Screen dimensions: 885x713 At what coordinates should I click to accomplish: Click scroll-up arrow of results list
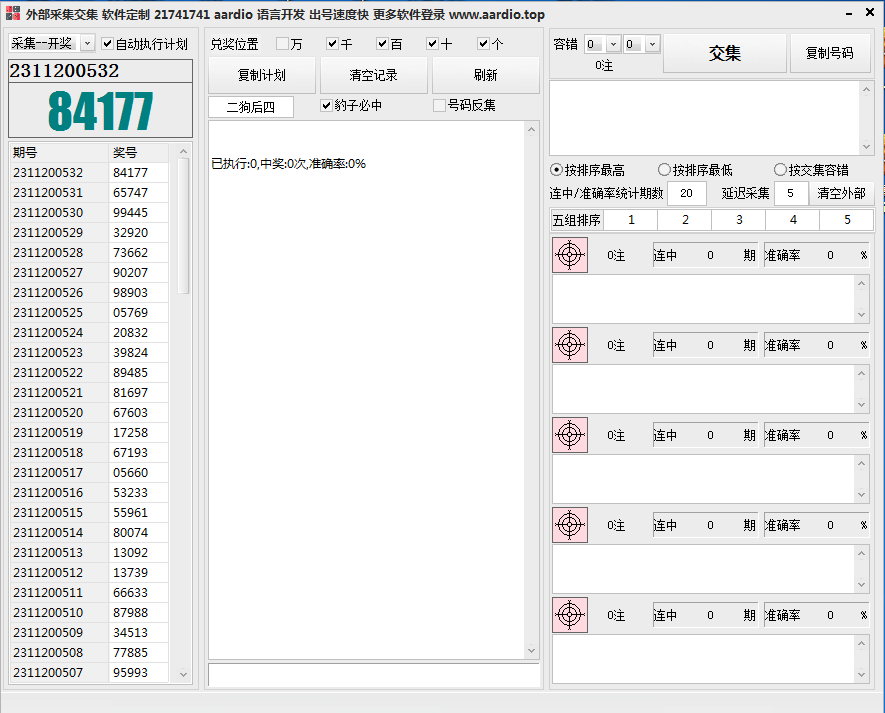pyautogui.click(x=183, y=151)
